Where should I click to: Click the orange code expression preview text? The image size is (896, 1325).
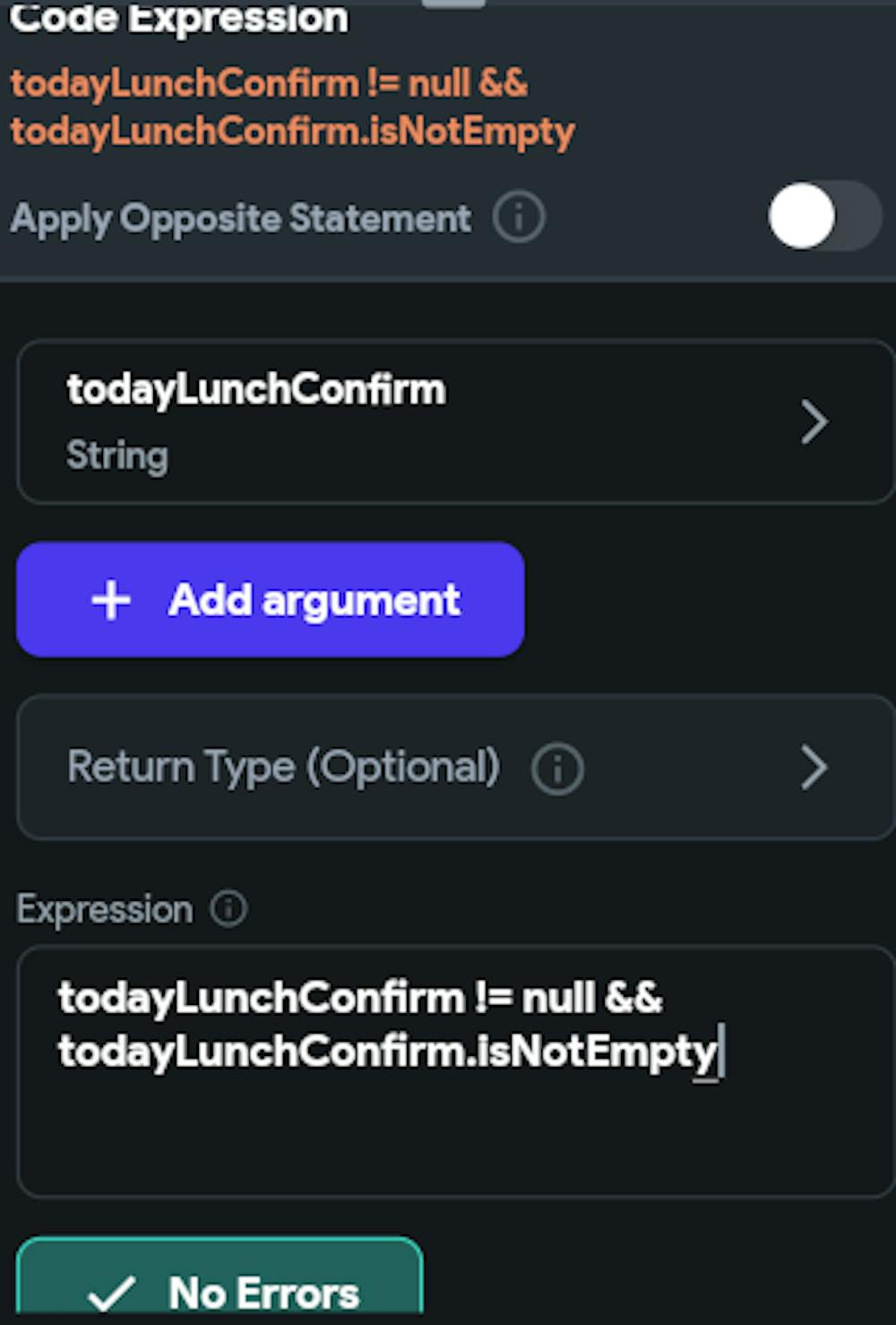(x=292, y=108)
